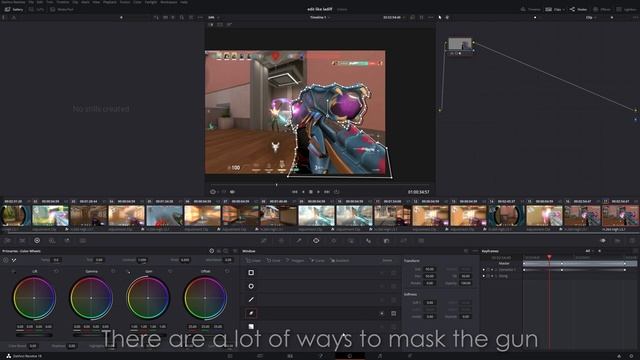
Task: Open the Workspace menu
Action: [169, 2]
